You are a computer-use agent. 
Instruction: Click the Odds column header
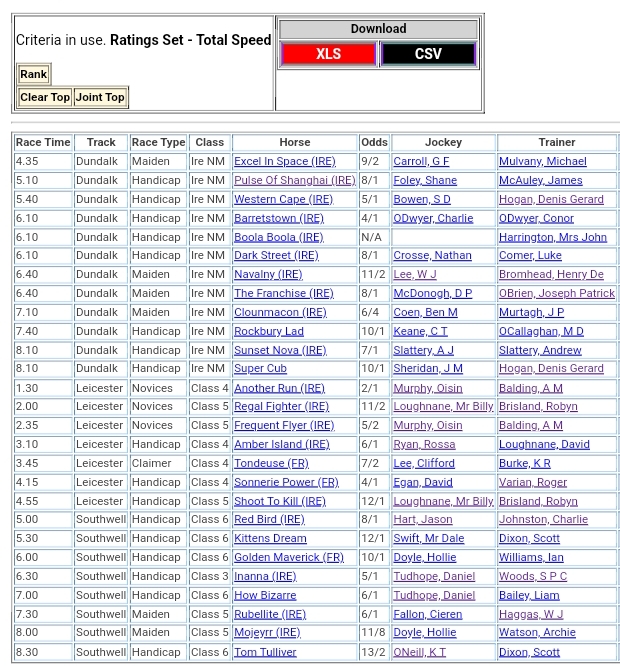click(374, 142)
